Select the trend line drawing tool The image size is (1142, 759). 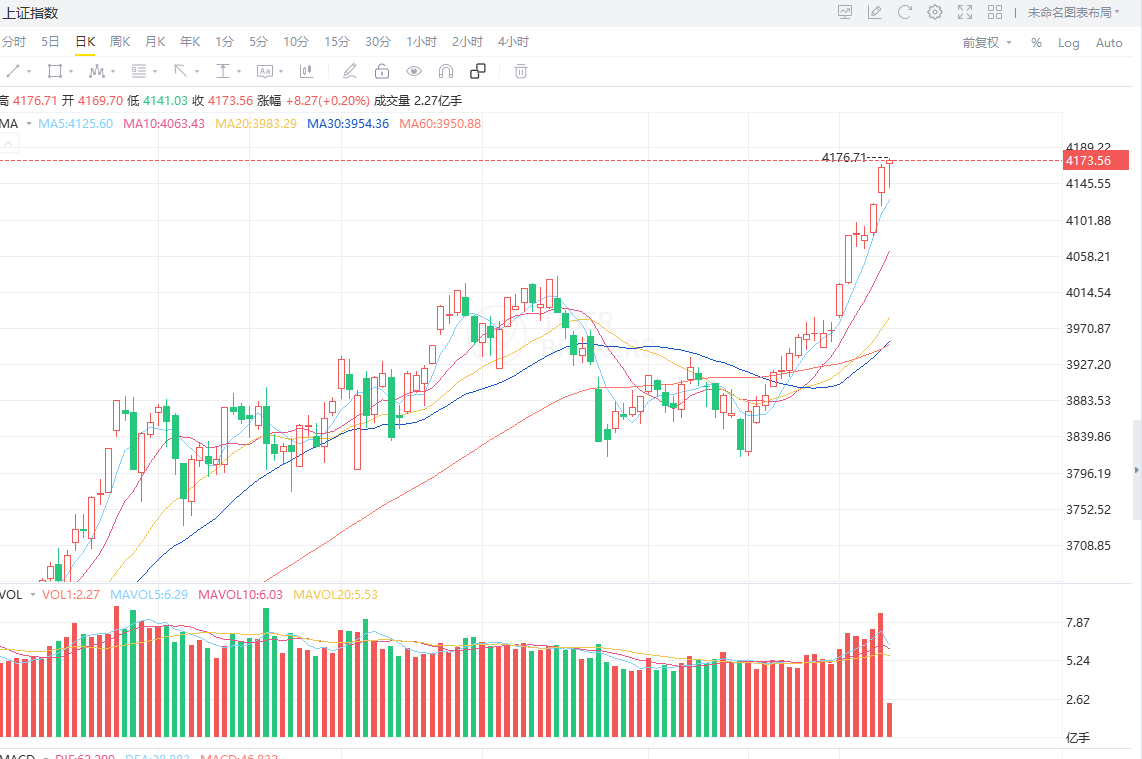[x=13, y=71]
